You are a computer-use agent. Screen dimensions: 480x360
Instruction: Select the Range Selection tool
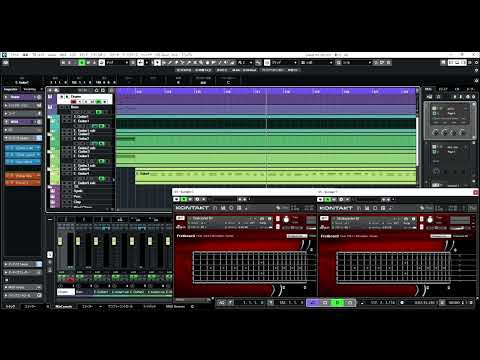pyautogui.click(x=164, y=62)
